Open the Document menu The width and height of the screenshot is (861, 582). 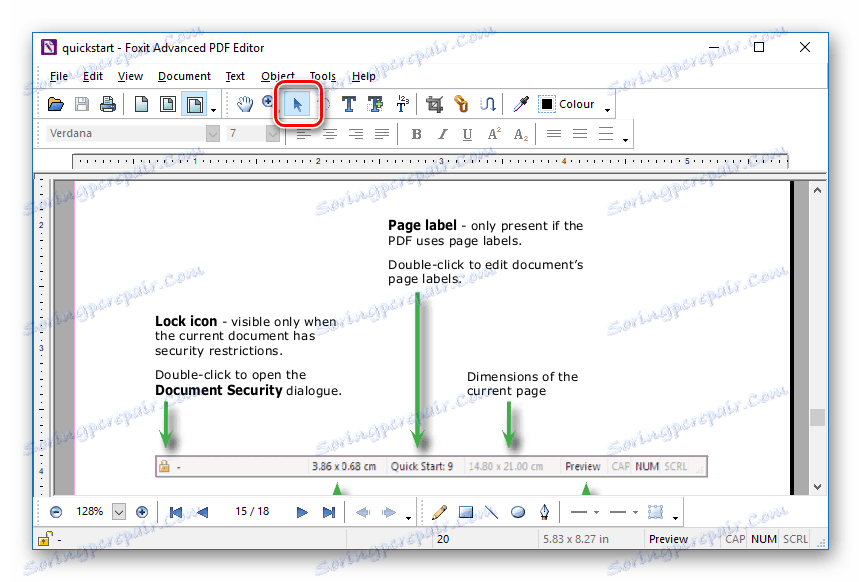(x=184, y=76)
